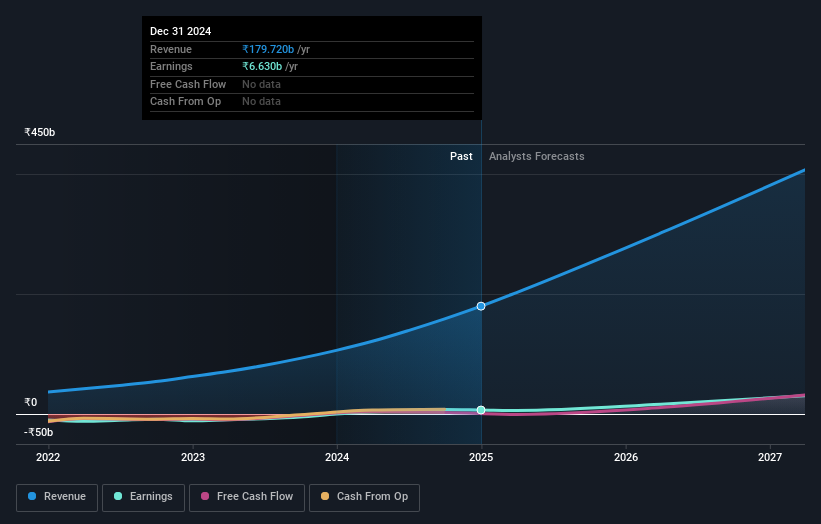Click the Past region label
This screenshot has width=821, height=524.
click(461, 156)
